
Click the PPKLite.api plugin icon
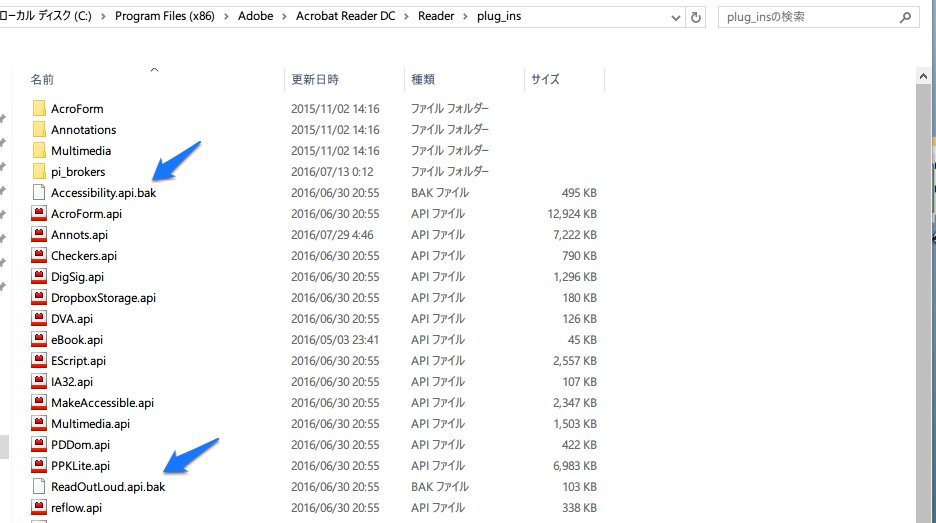(39, 465)
